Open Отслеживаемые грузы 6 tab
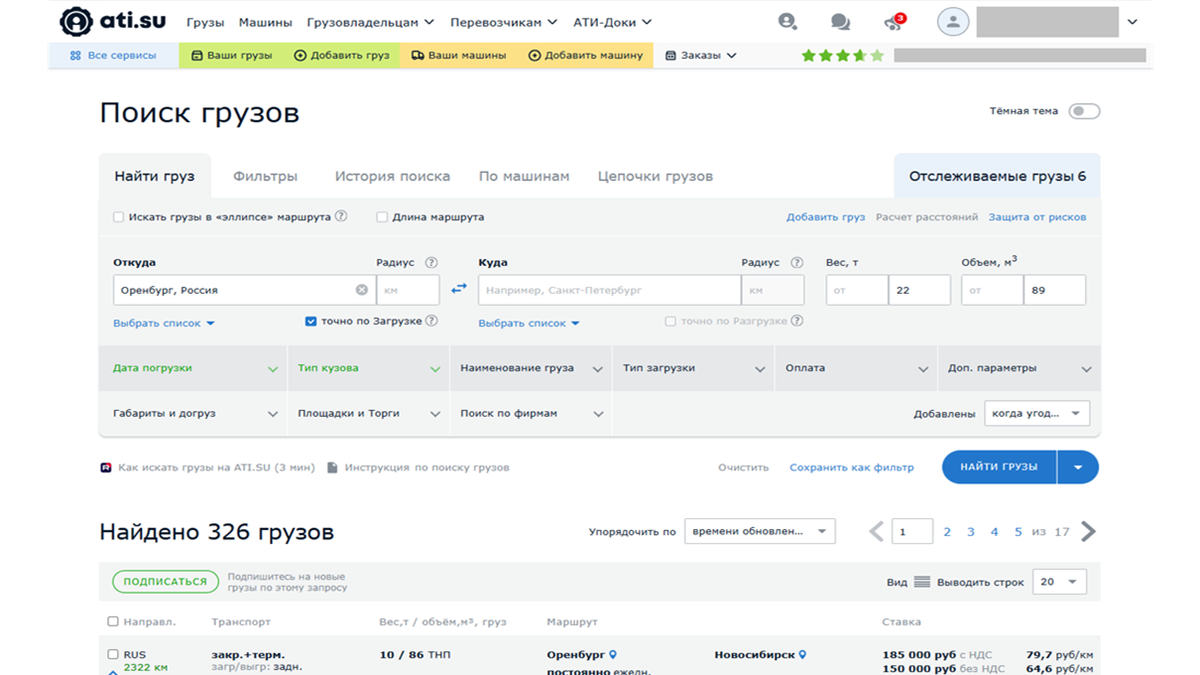The image size is (1200, 675). (997, 176)
